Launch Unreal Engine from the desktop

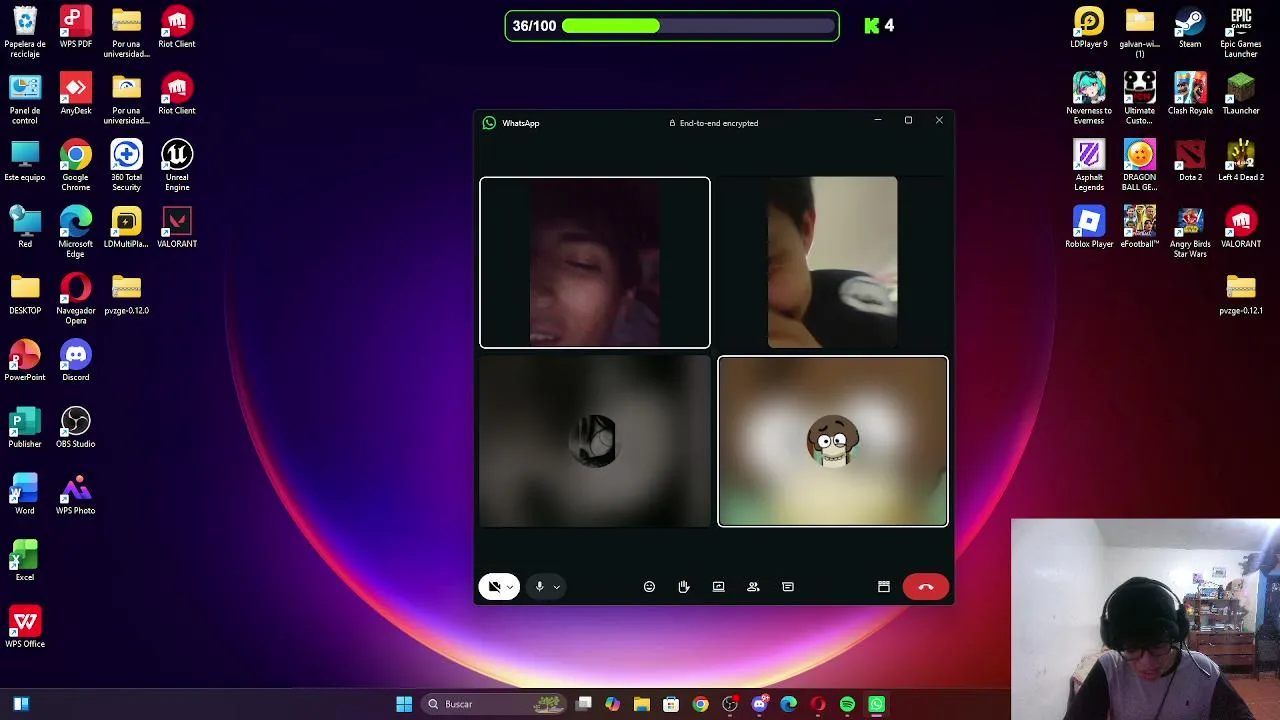[x=177, y=165]
